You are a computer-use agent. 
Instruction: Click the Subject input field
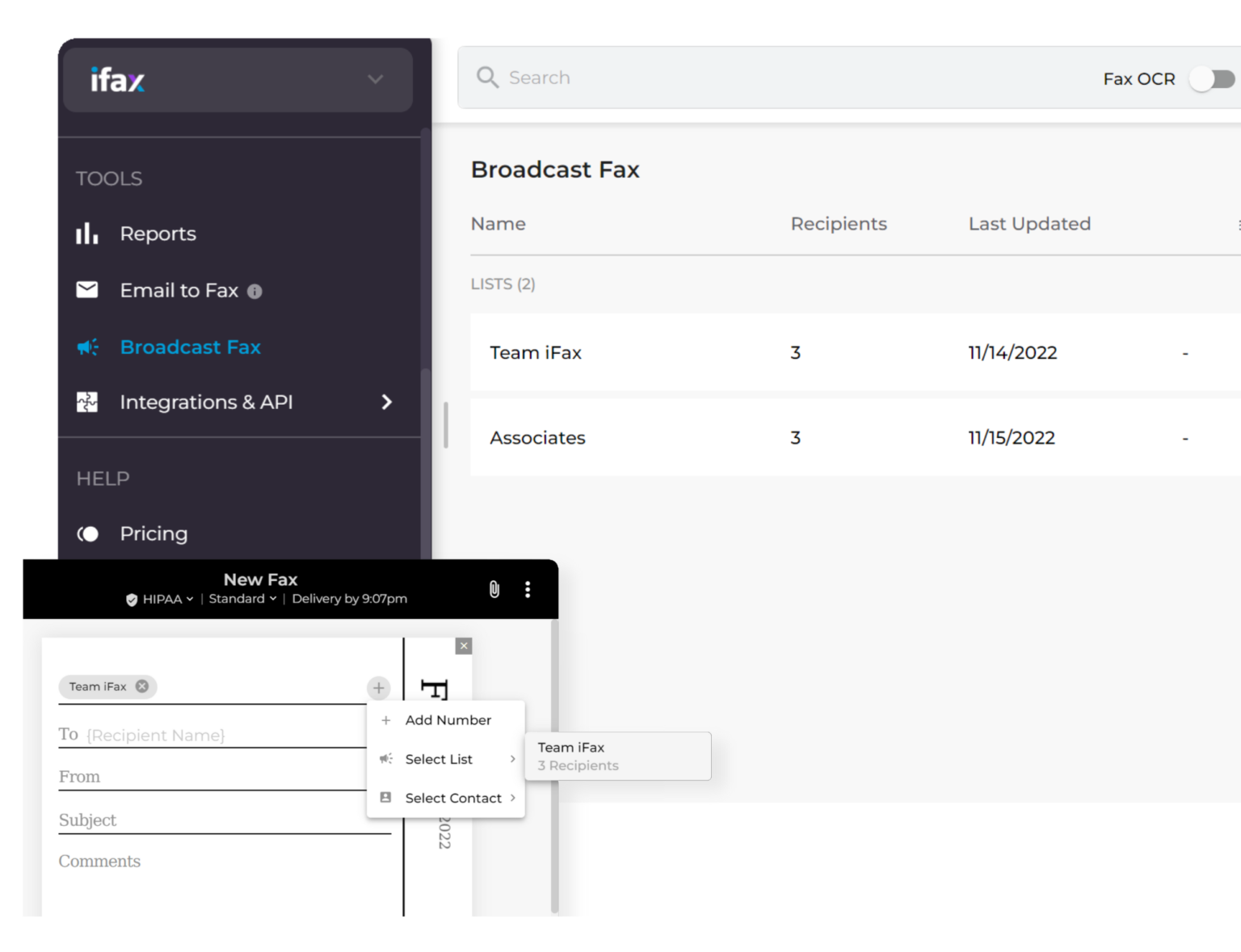click(x=218, y=819)
